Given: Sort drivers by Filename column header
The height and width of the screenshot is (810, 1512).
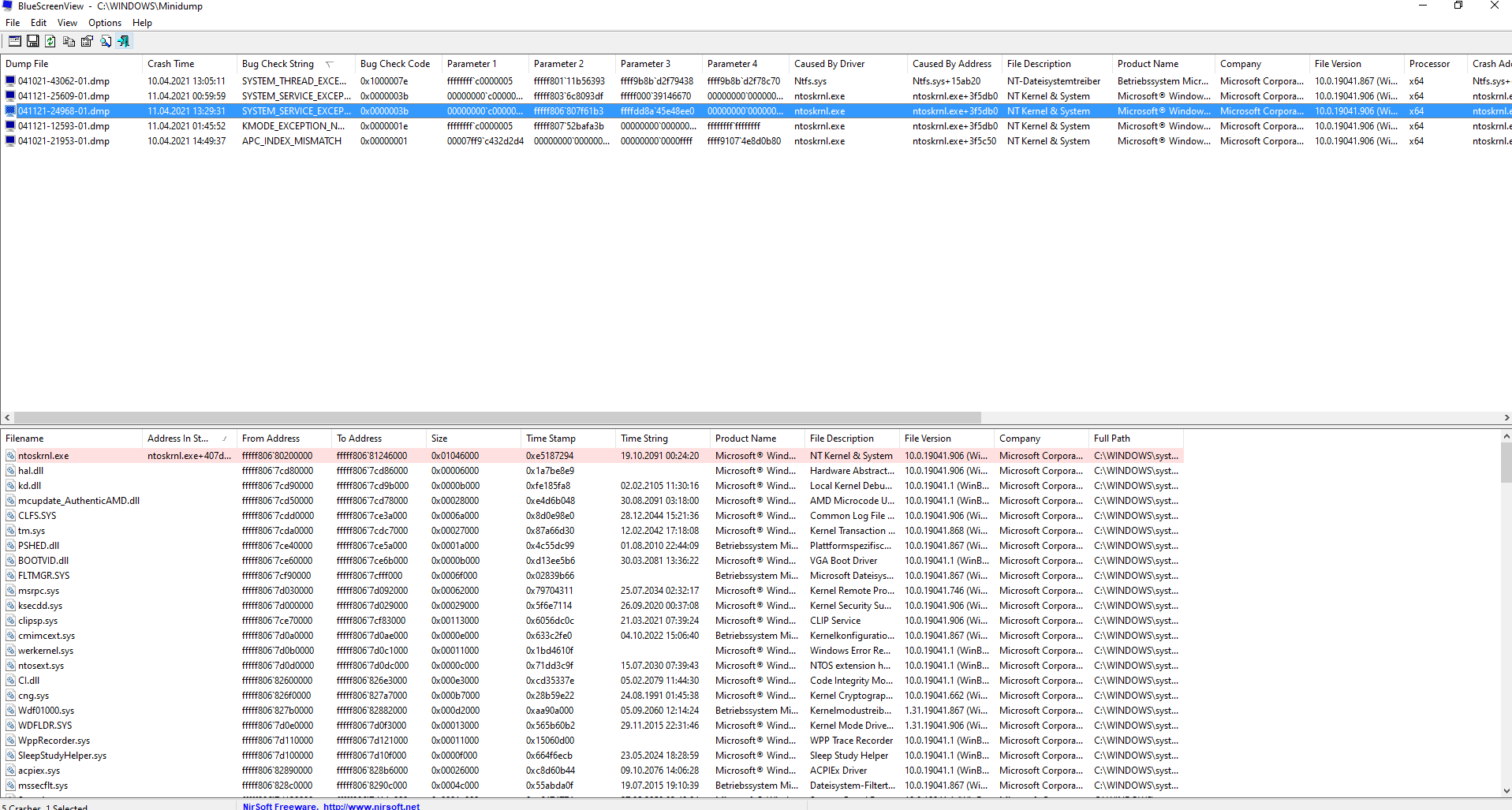Looking at the screenshot, I should (71, 439).
